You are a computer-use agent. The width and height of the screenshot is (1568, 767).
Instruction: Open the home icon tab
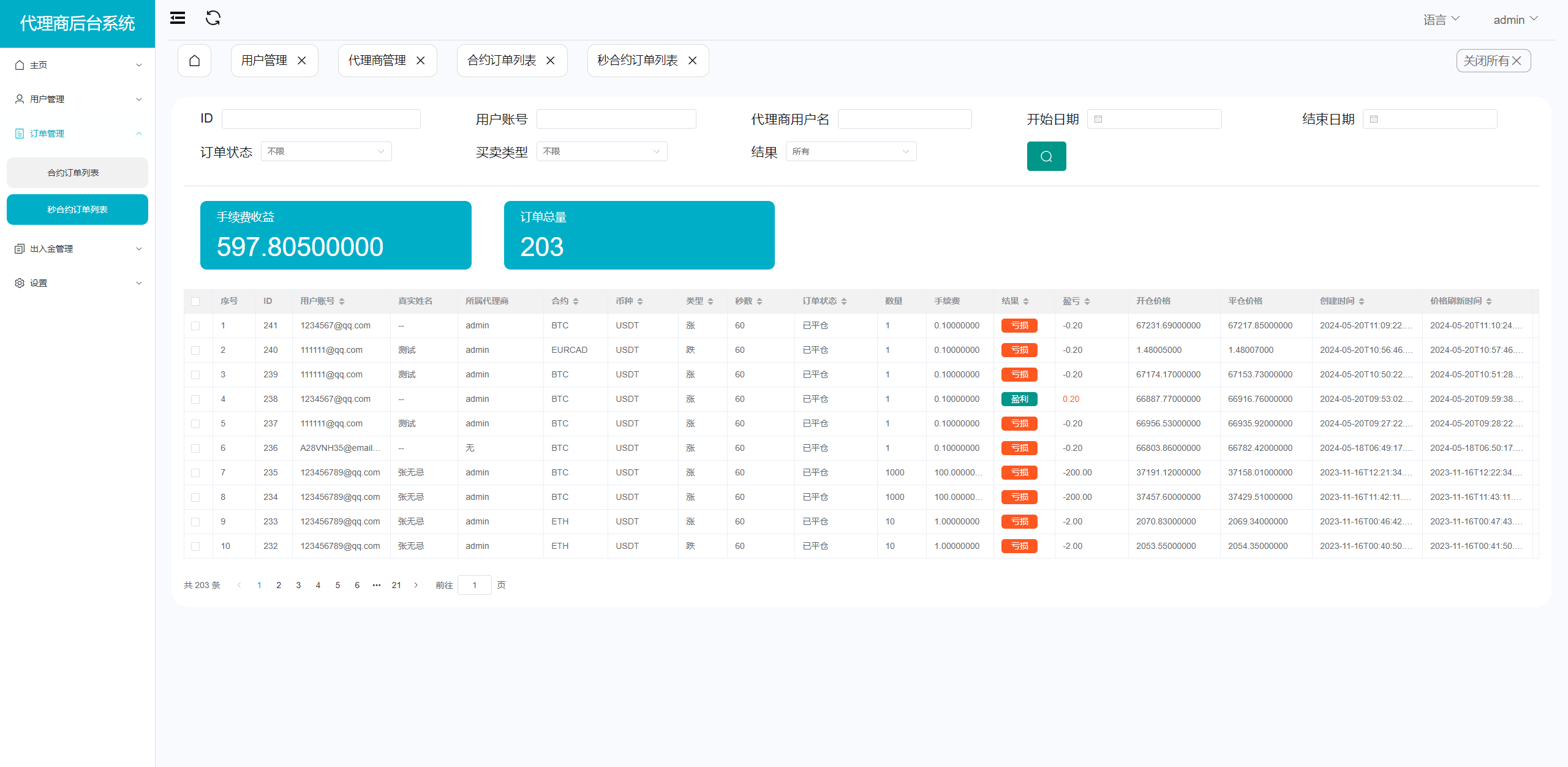point(194,61)
